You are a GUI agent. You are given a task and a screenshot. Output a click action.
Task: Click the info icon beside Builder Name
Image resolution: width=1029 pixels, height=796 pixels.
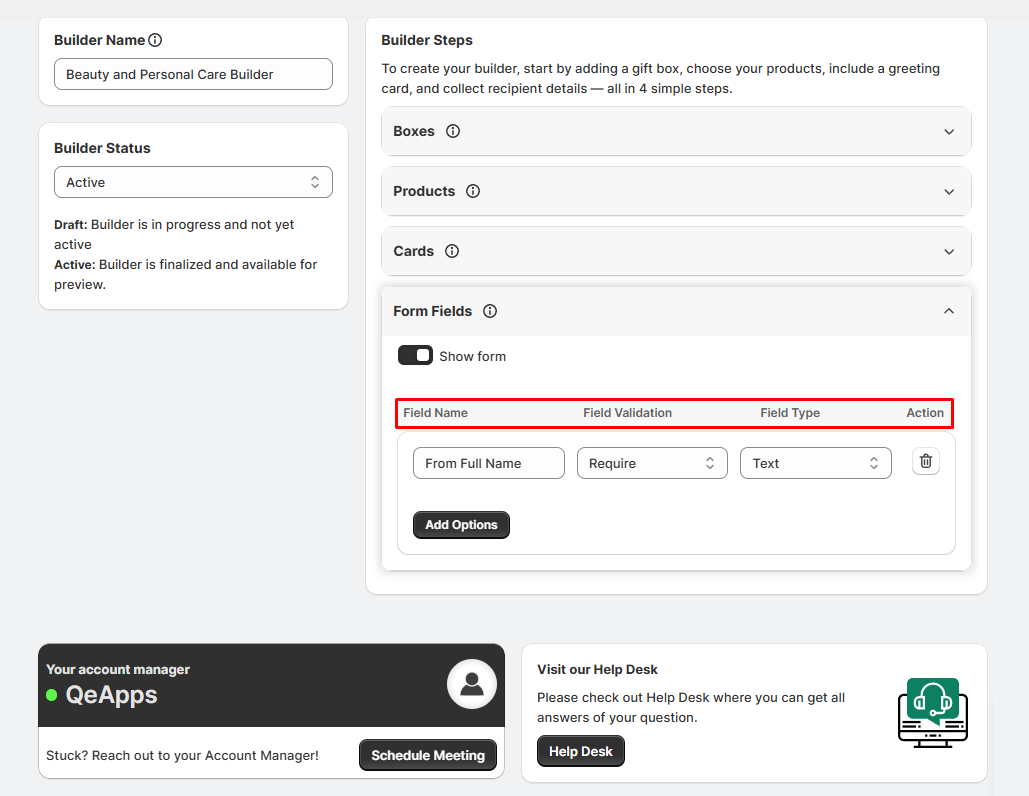click(x=155, y=41)
